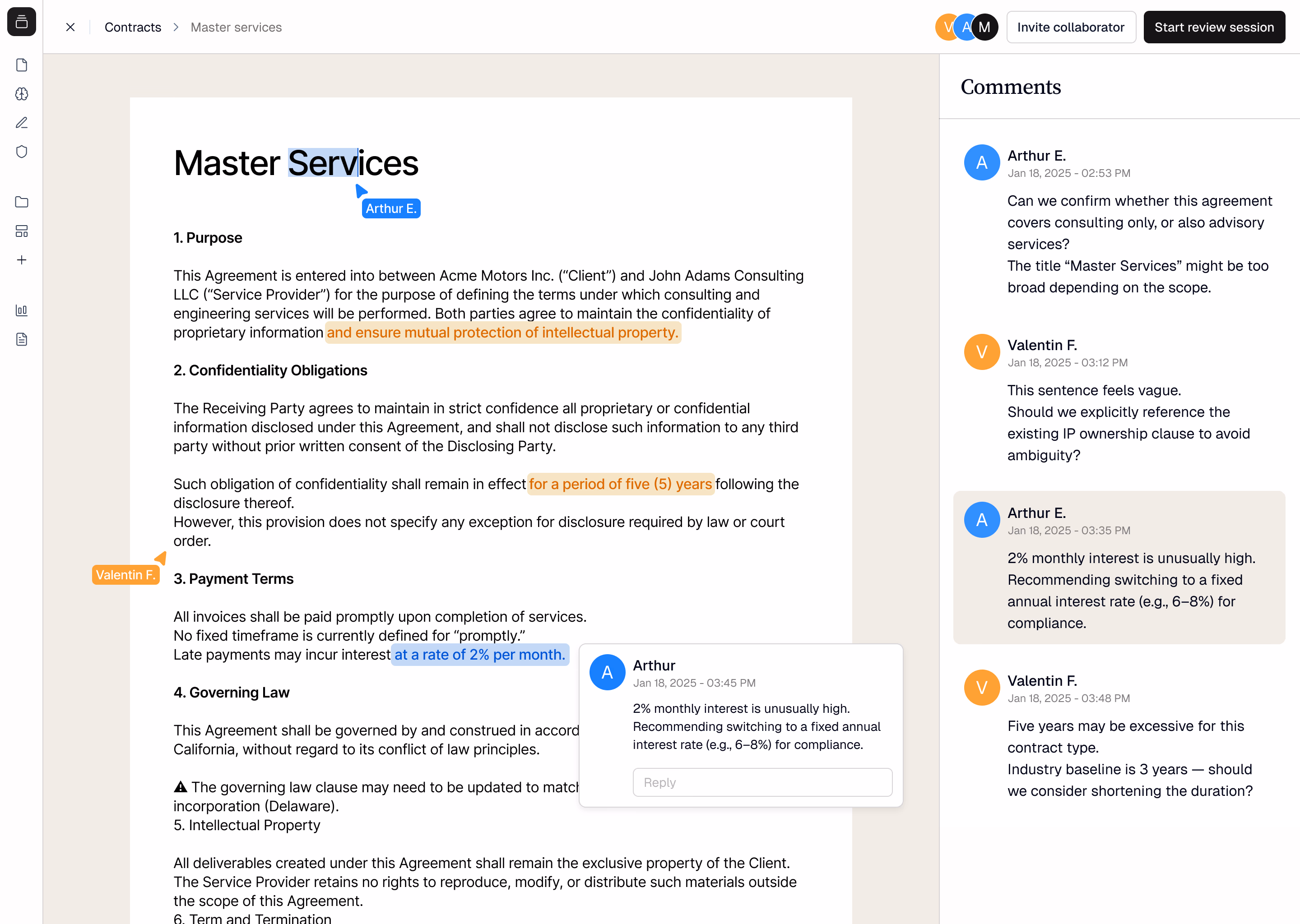Viewport: 1300px width, 924px height.
Task: Open the templates layout icon in the sidebar
Action: point(22,231)
